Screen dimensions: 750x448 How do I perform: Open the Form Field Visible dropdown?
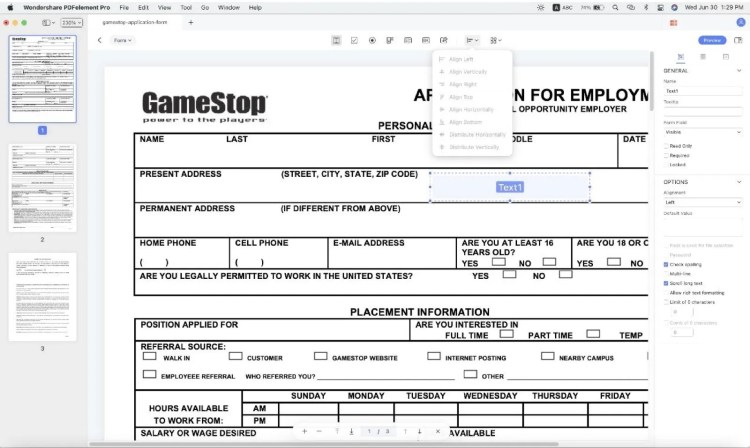click(x=703, y=132)
